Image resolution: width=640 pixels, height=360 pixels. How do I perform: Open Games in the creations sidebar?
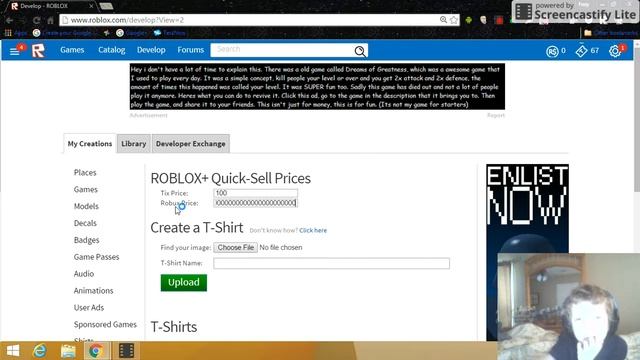[x=86, y=189]
